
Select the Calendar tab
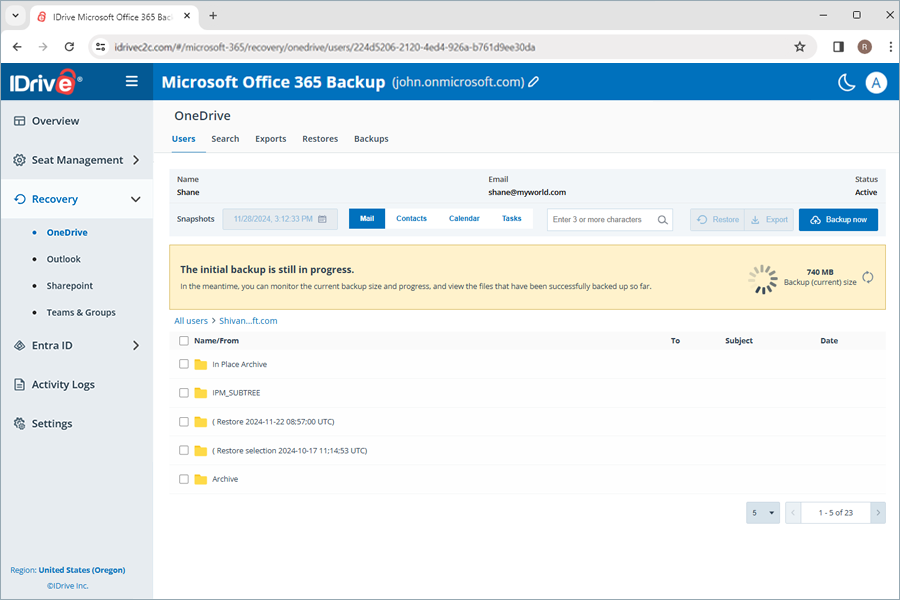[x=464, y=219]
